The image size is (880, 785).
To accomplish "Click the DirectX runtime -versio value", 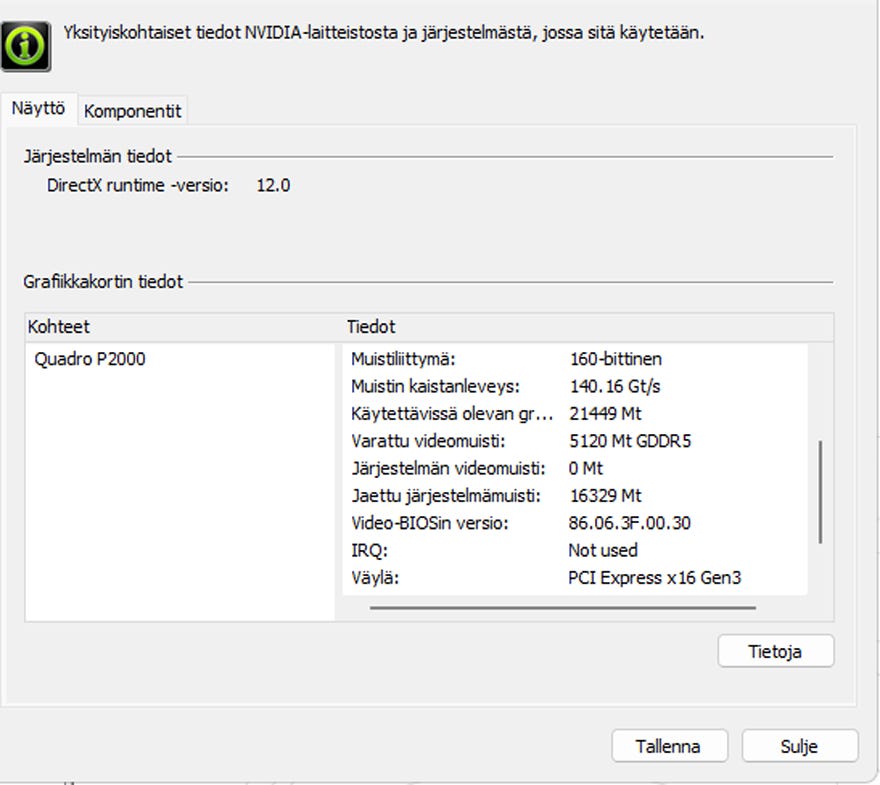I will pos(273,185).
